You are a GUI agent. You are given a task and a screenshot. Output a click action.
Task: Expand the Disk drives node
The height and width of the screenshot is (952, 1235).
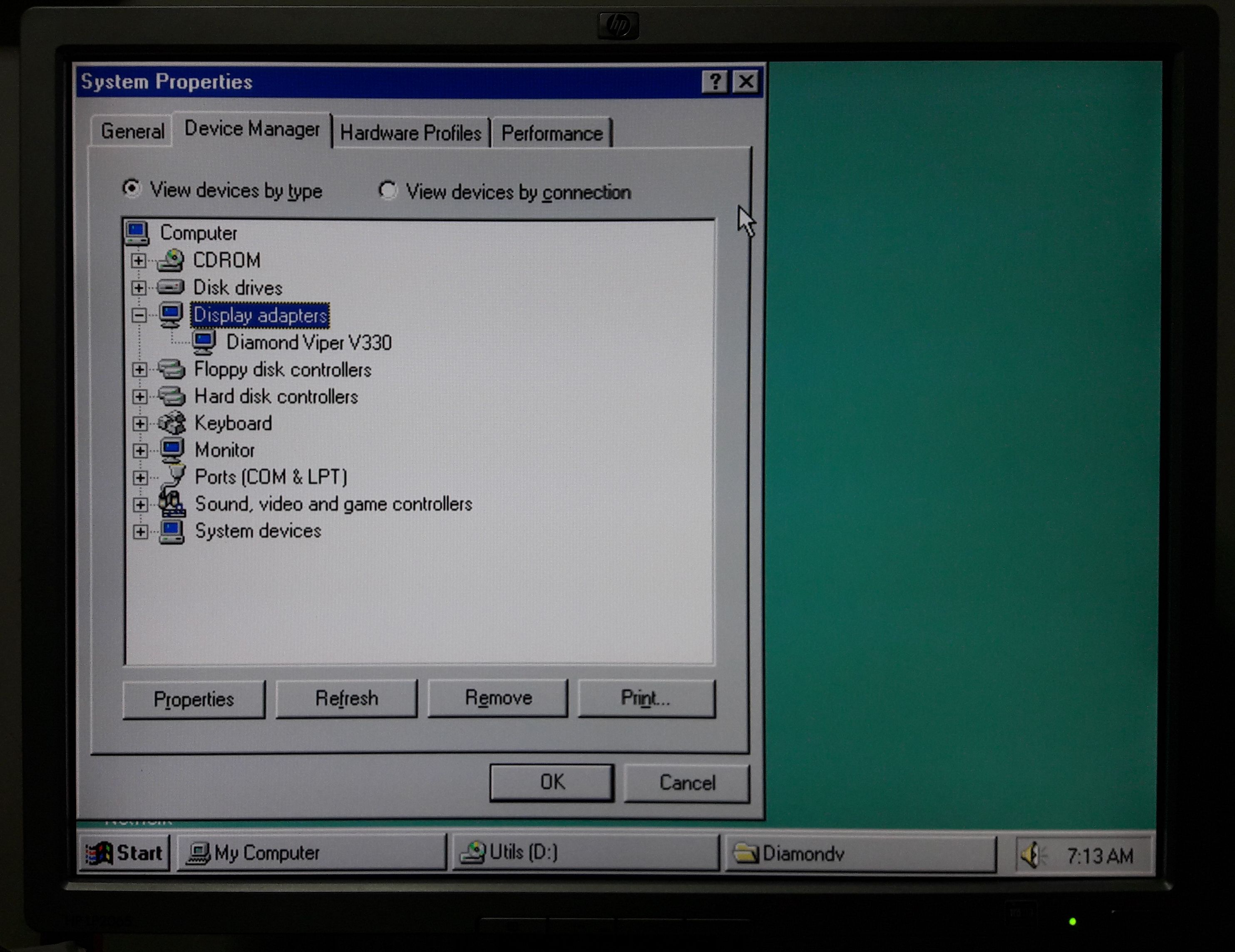coord(138,287)
